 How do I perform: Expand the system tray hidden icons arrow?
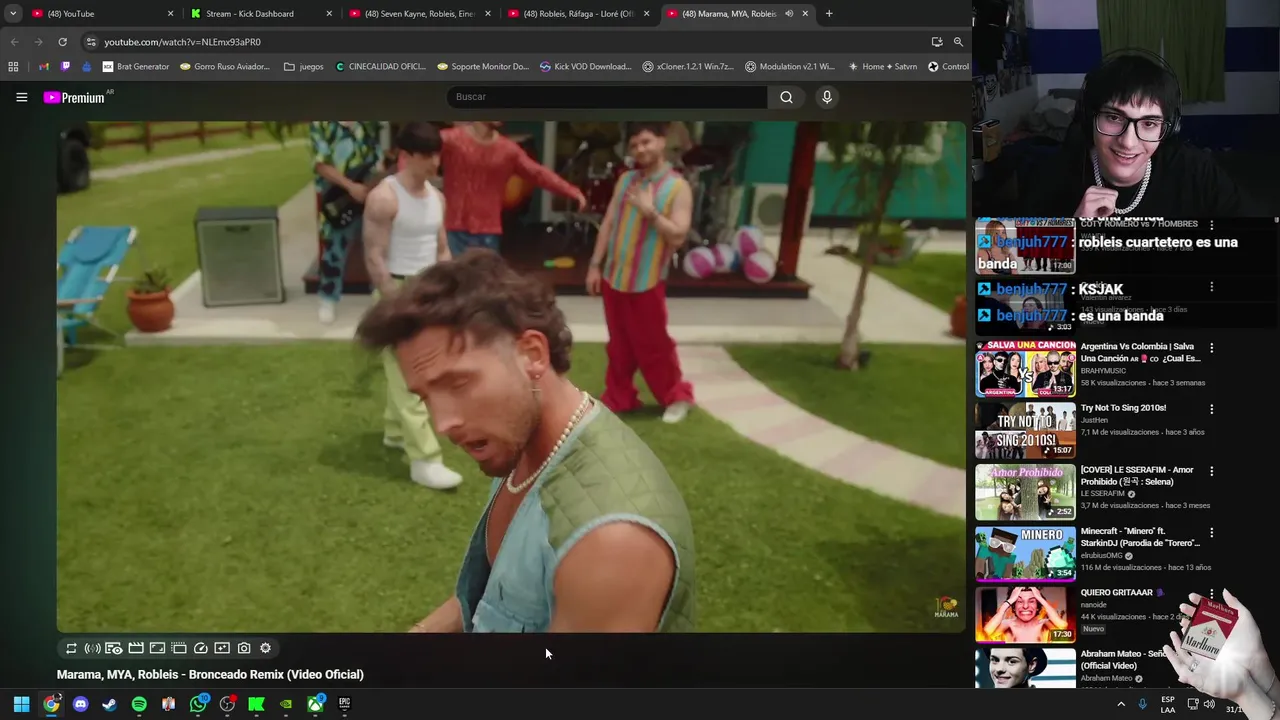pos(1120,704)
